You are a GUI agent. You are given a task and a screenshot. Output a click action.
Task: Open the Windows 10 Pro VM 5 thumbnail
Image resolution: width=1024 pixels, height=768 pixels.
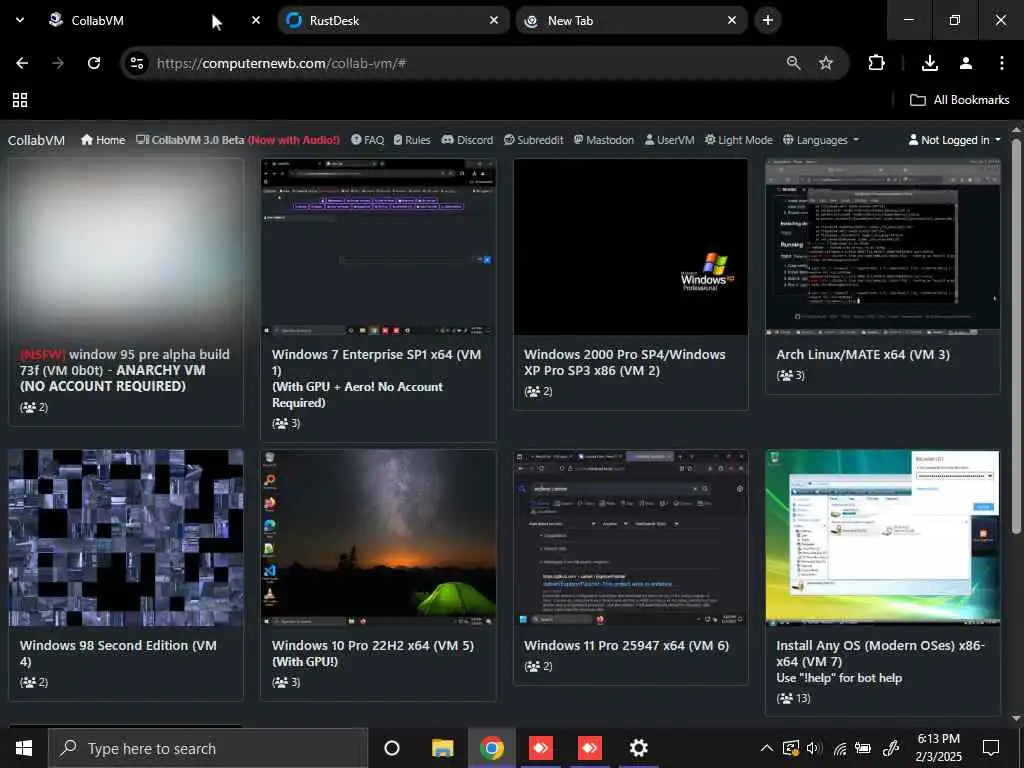click(x=378, y=537)
